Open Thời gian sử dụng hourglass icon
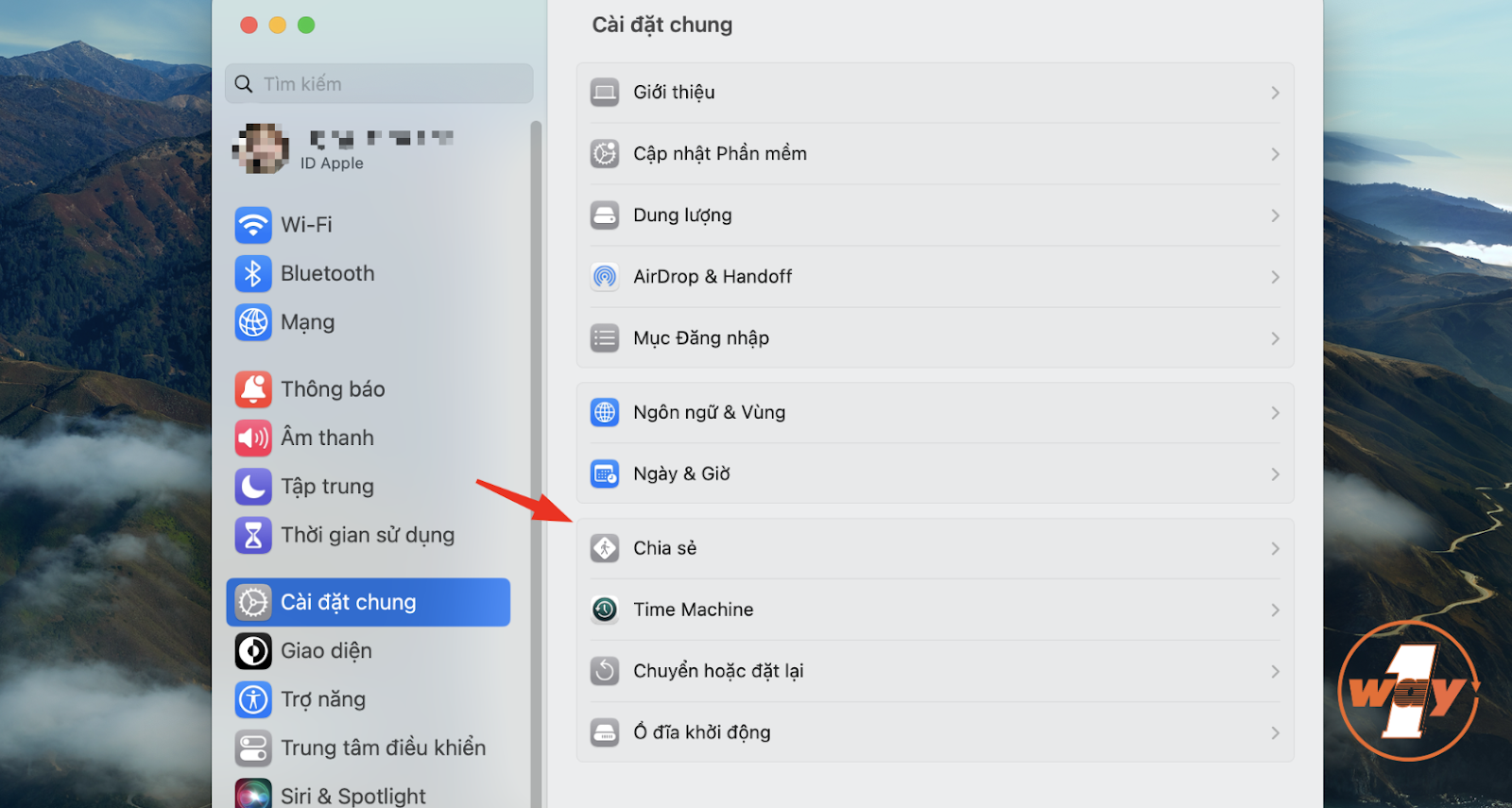1512x808 pixels. click(253, 536)
